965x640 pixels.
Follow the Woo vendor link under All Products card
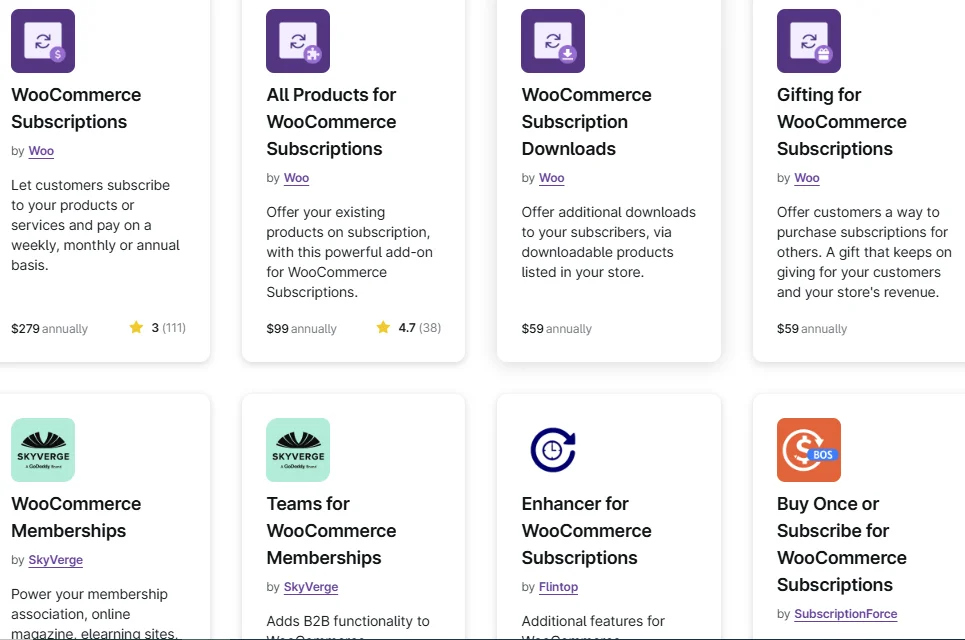296,178
